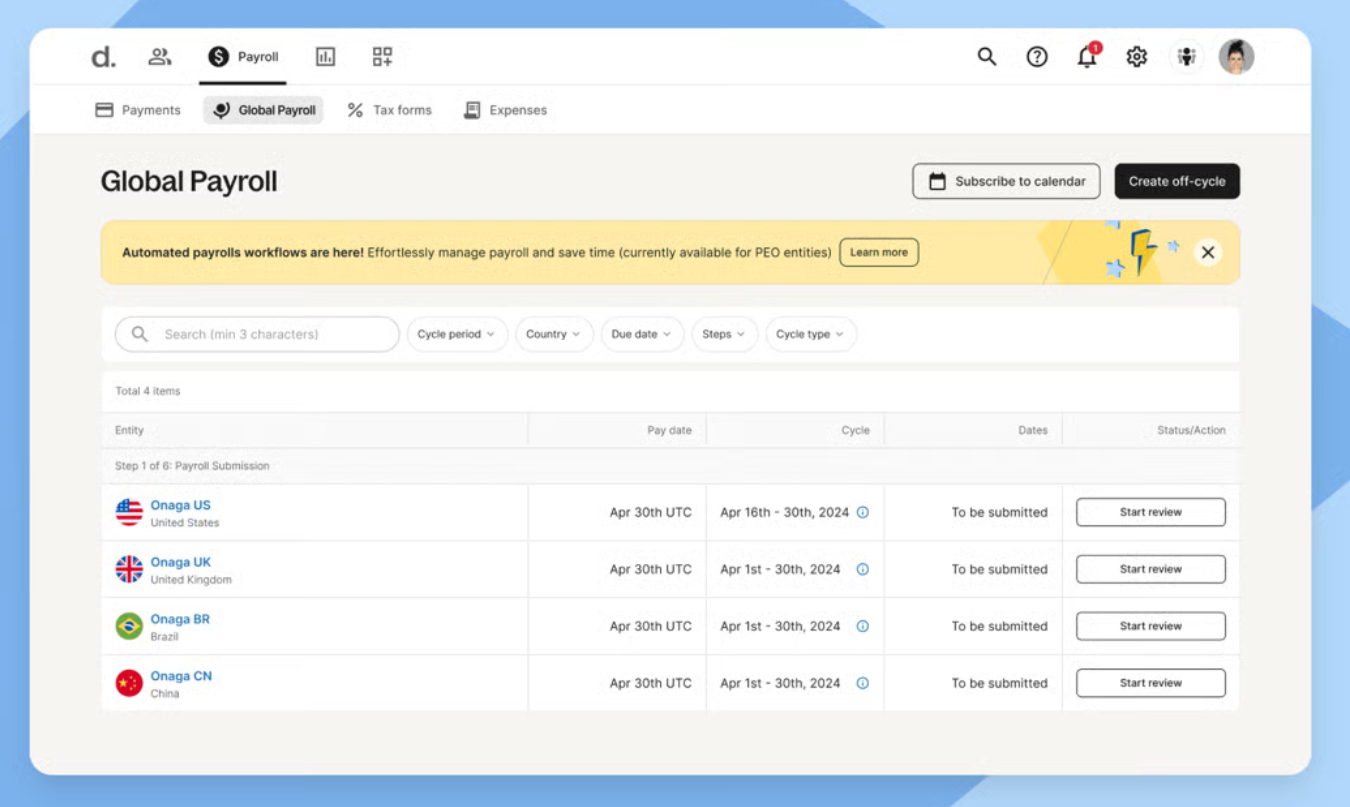The width and height of the screenshot is (1350, 807).
Task: Expand the Country filter dropdown
Action: (x=554, y=334)
